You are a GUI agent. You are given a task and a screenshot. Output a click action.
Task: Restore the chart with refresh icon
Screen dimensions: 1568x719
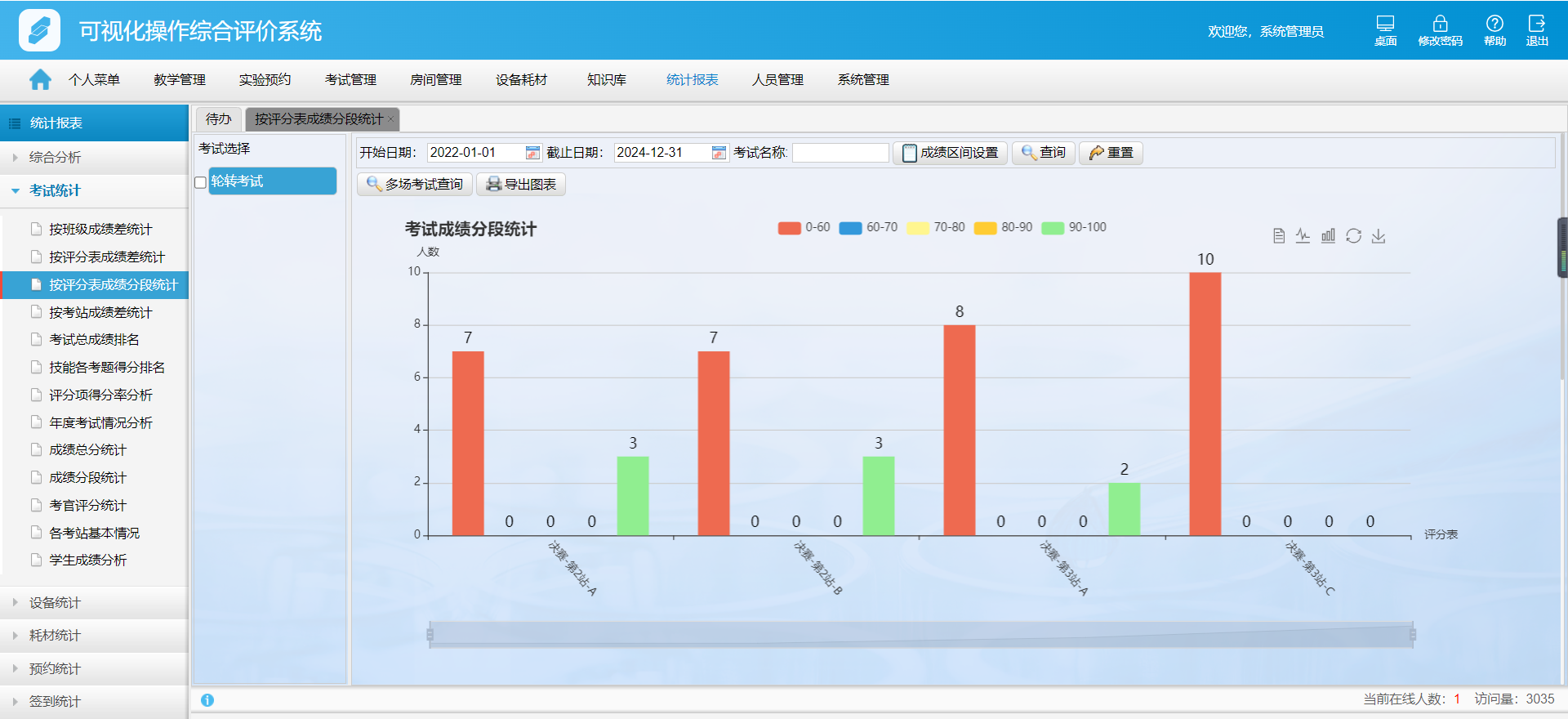(1353, 236)
